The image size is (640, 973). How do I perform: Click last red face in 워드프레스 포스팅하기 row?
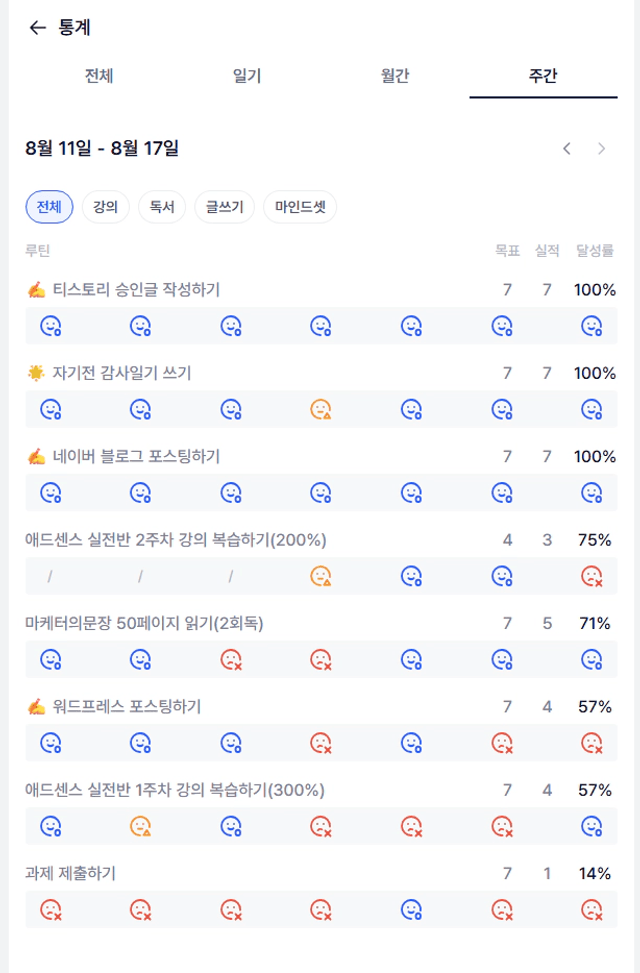click(592, 743)
